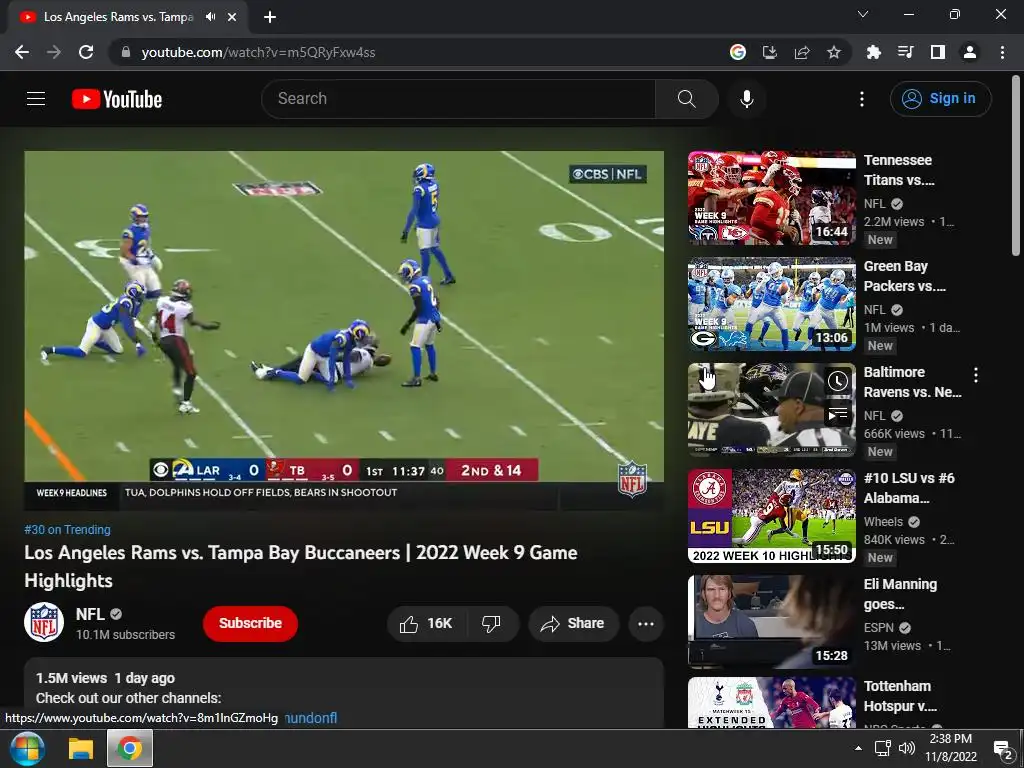This screenshot has height=768, width=1024.
Task: Click Chrome icon in taskbar
Action: (130, 748)
